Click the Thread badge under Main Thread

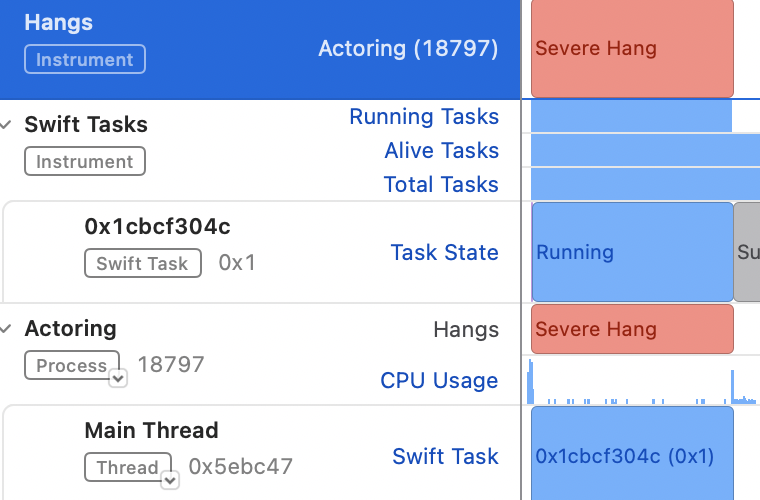pyautogui.click(x=128, y=467)
